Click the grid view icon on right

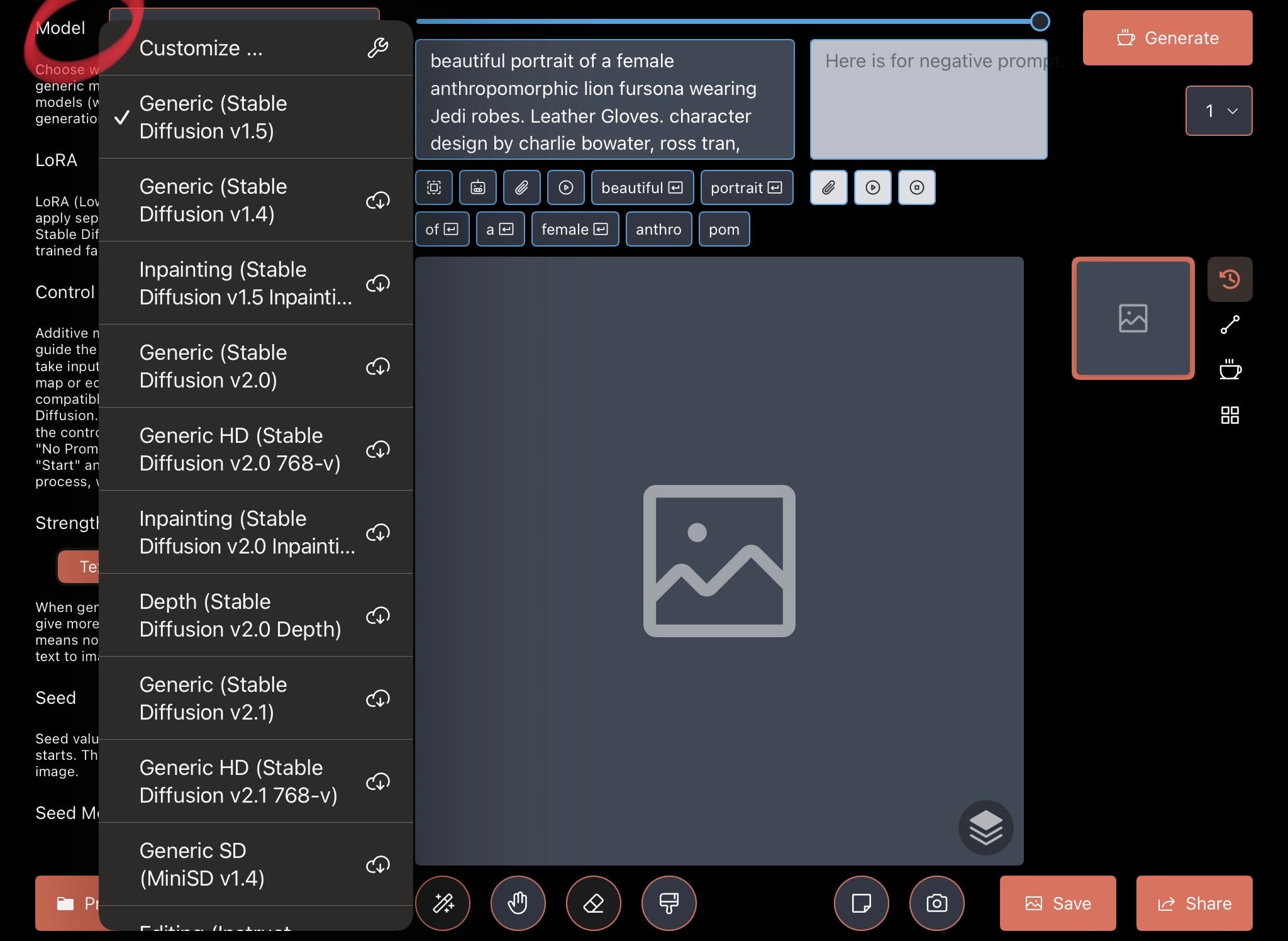[1230, 415]
